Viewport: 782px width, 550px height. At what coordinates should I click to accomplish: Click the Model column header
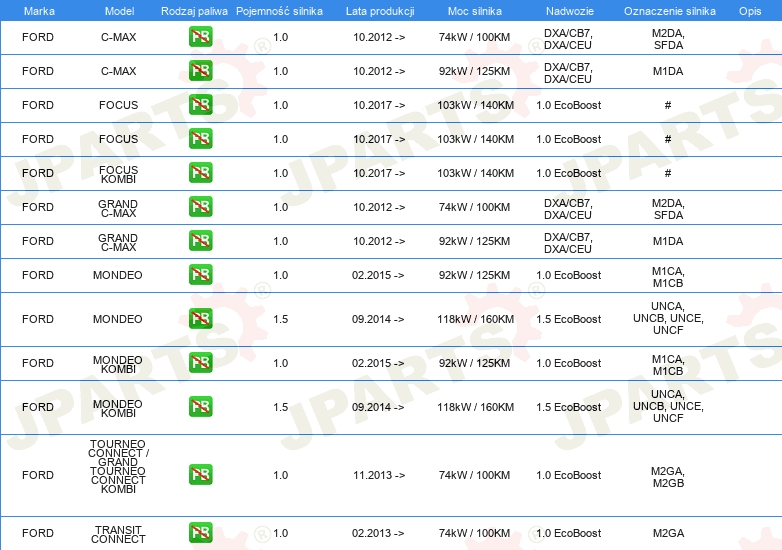click(119, 10)
